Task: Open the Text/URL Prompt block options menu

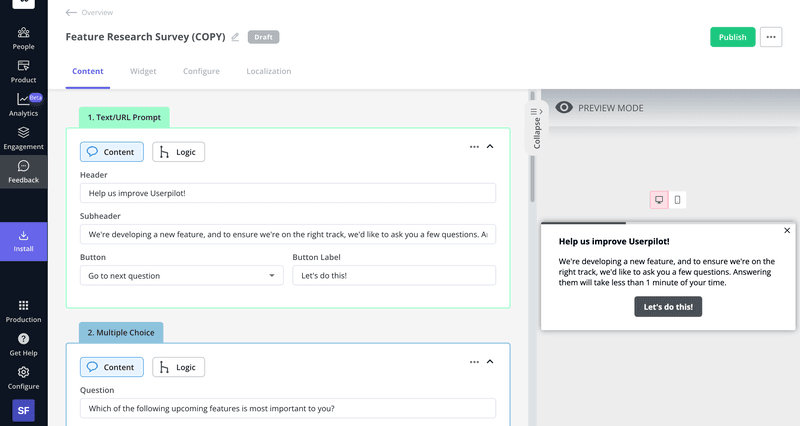Action: 474,147
